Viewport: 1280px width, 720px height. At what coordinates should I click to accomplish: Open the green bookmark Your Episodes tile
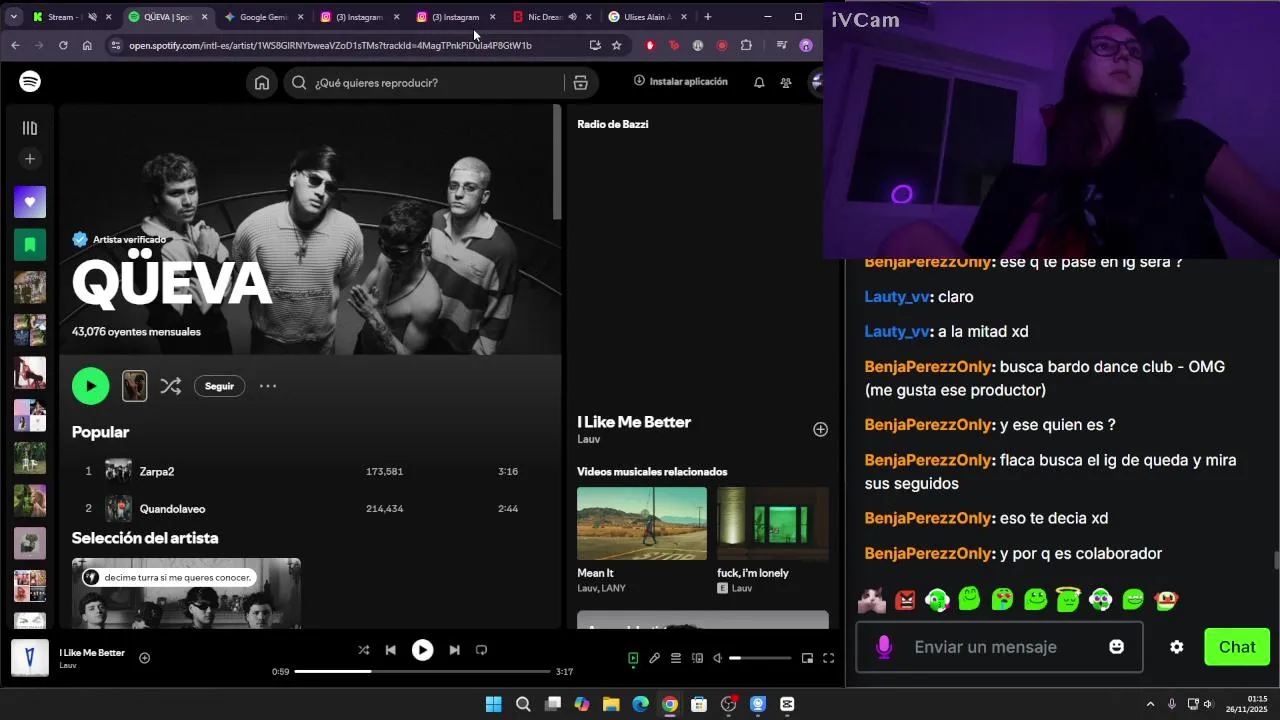click(30, 244)
